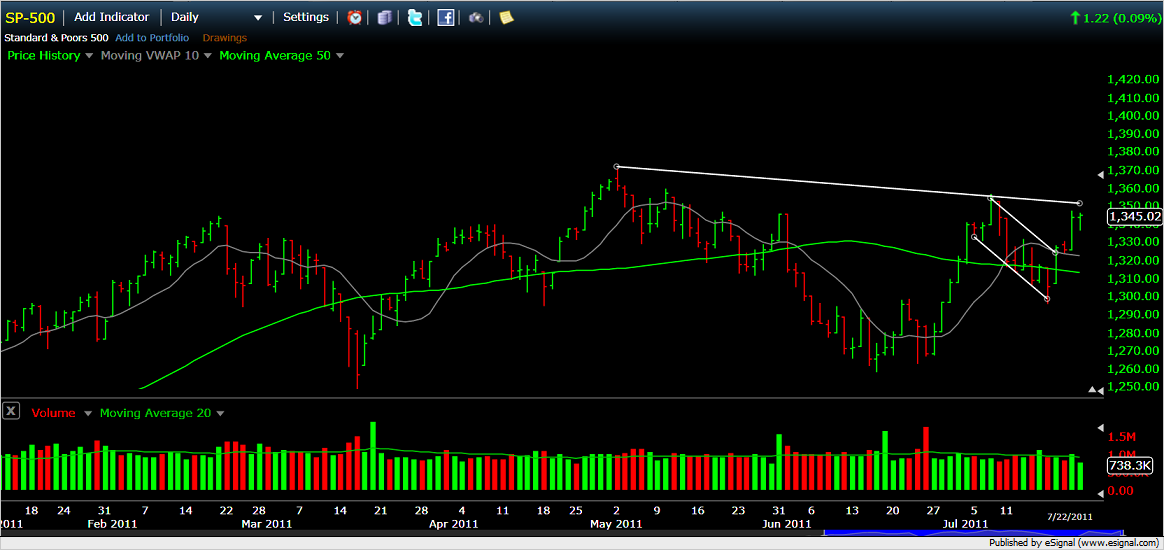The image size is (1164, 550).
Task: Expand the Moving Average 50 dropdown arrow
Action: point(339,56)
